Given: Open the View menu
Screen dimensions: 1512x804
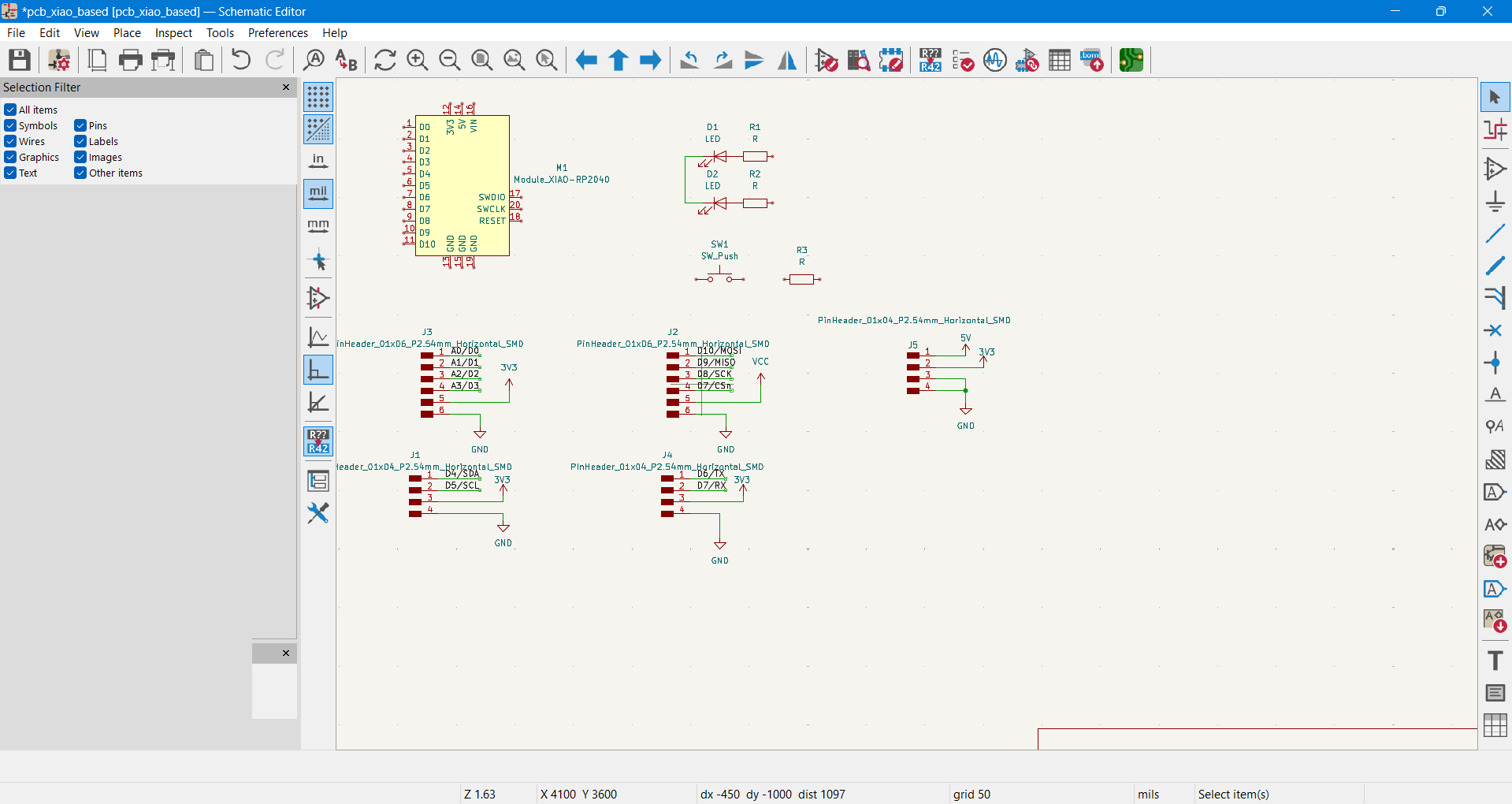Looking at the screenshot, I should (87, 32).
